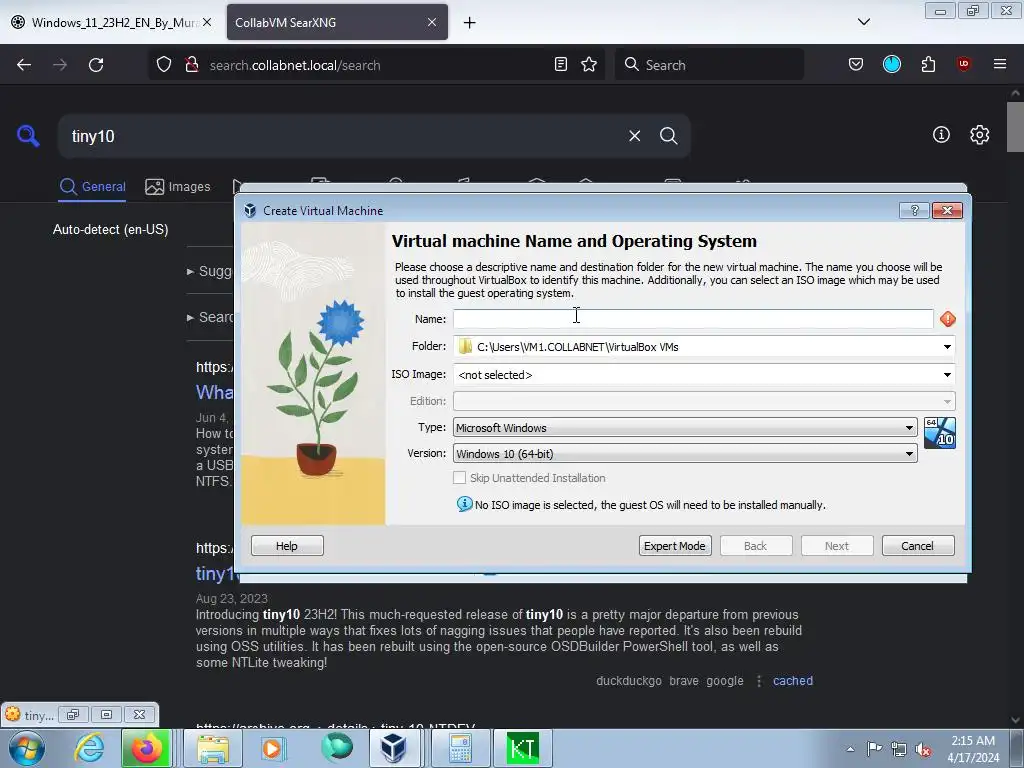This screenshot has width=1024, height=768.
Task: Open the Folder dropdown
Action: point(947,347)
